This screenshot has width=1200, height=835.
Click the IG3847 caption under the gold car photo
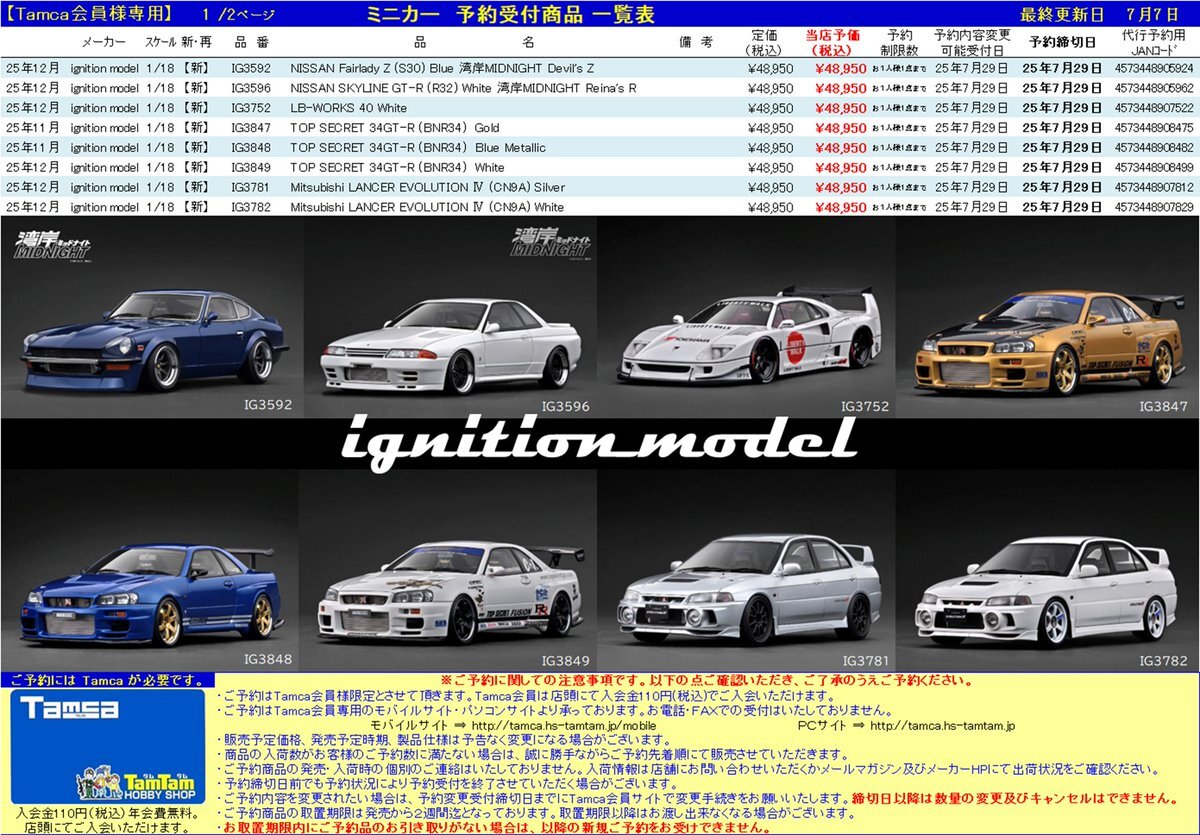pyautogui.click(x=1163, y=407)
